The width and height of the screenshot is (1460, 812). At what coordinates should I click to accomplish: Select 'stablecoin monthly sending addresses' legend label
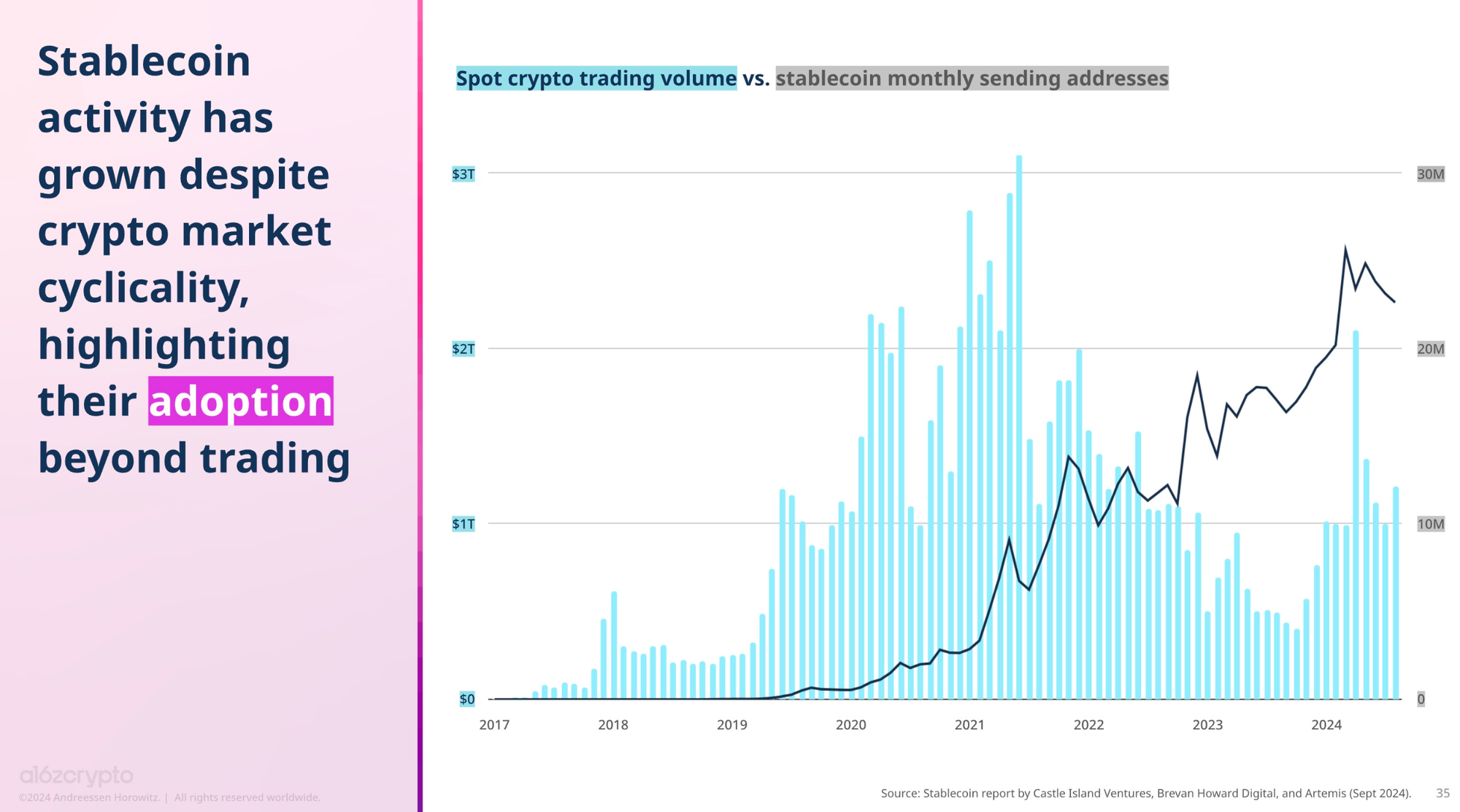pyautogui.click(x=971, y=78)
